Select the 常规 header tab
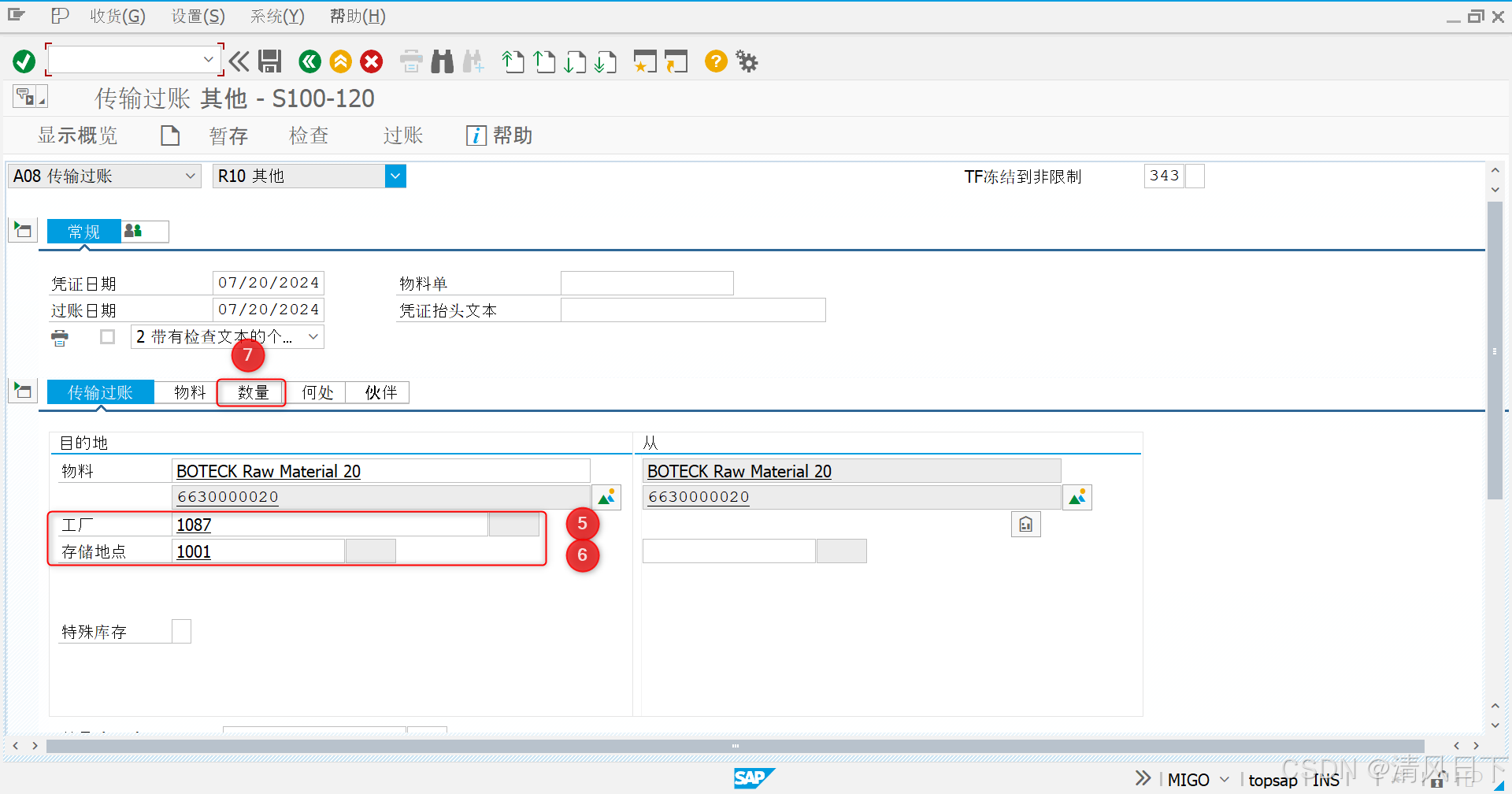The height and width of the screenshot is (794, 1512). click(x=83, y=231)
